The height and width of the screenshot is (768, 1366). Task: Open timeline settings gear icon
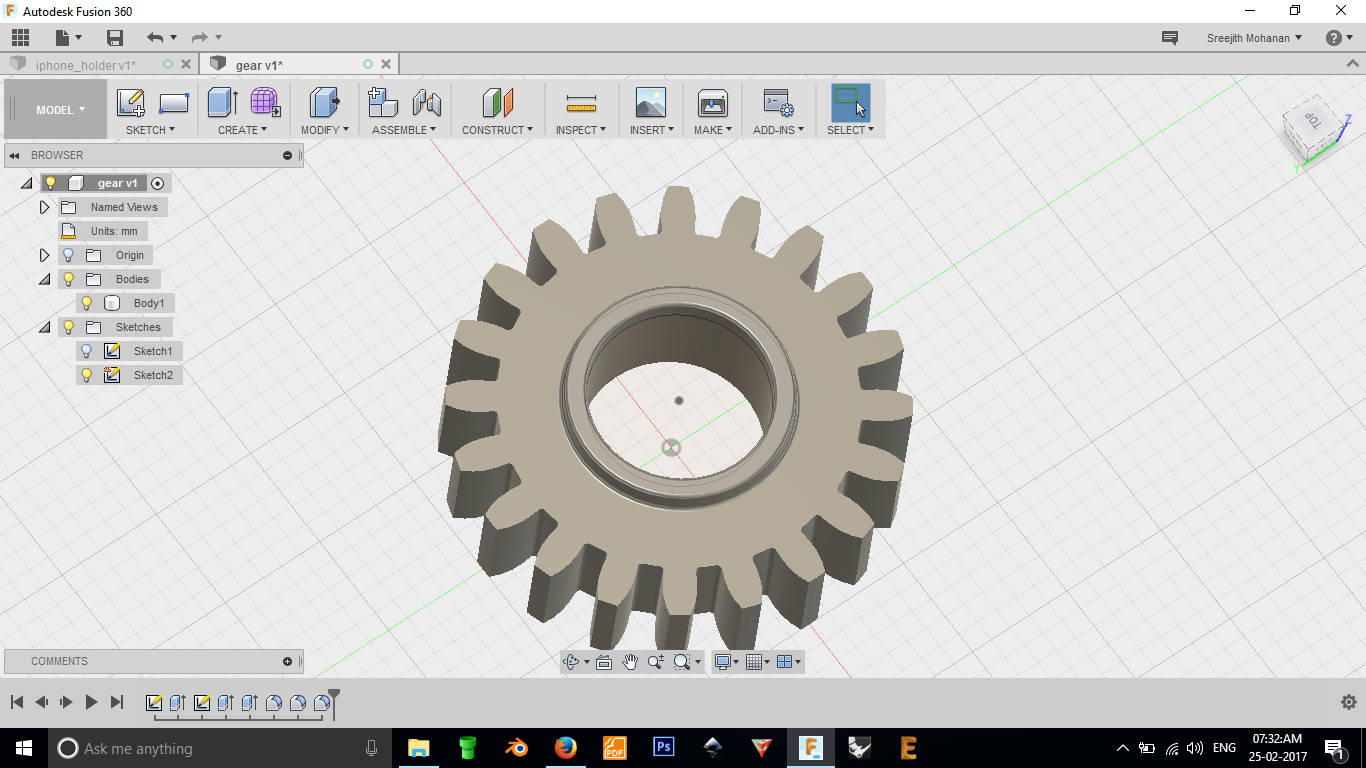[1348, 702]
